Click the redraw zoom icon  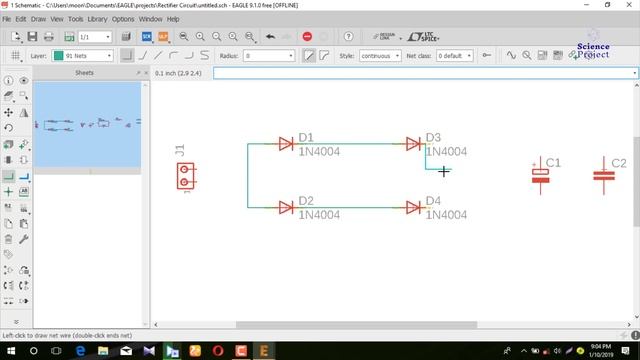click(233, 37)
